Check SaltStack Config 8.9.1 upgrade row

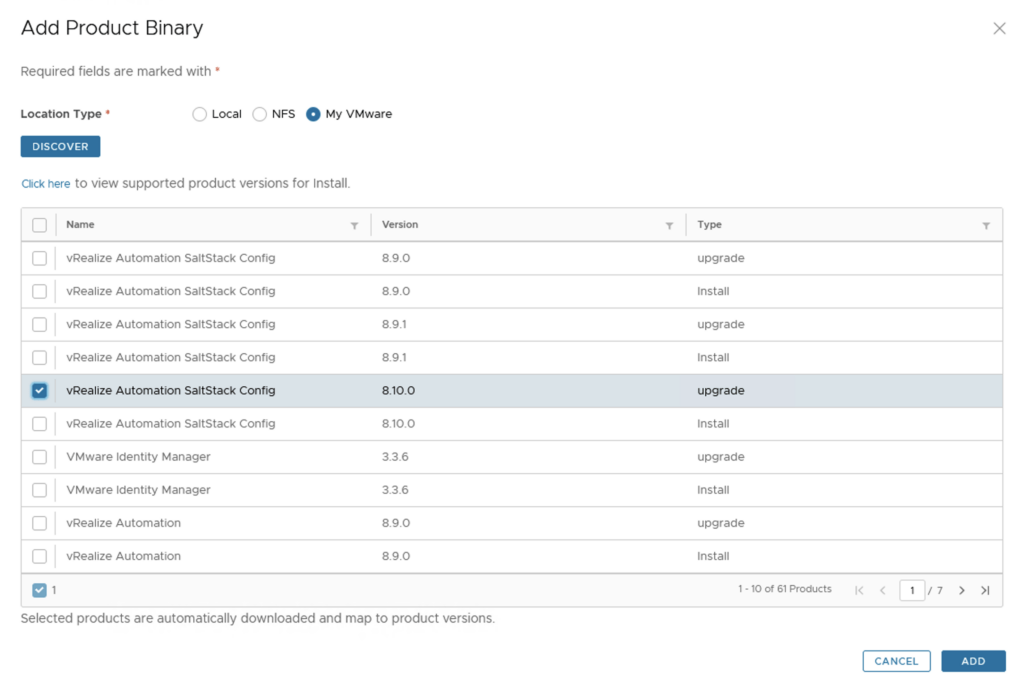39,325
